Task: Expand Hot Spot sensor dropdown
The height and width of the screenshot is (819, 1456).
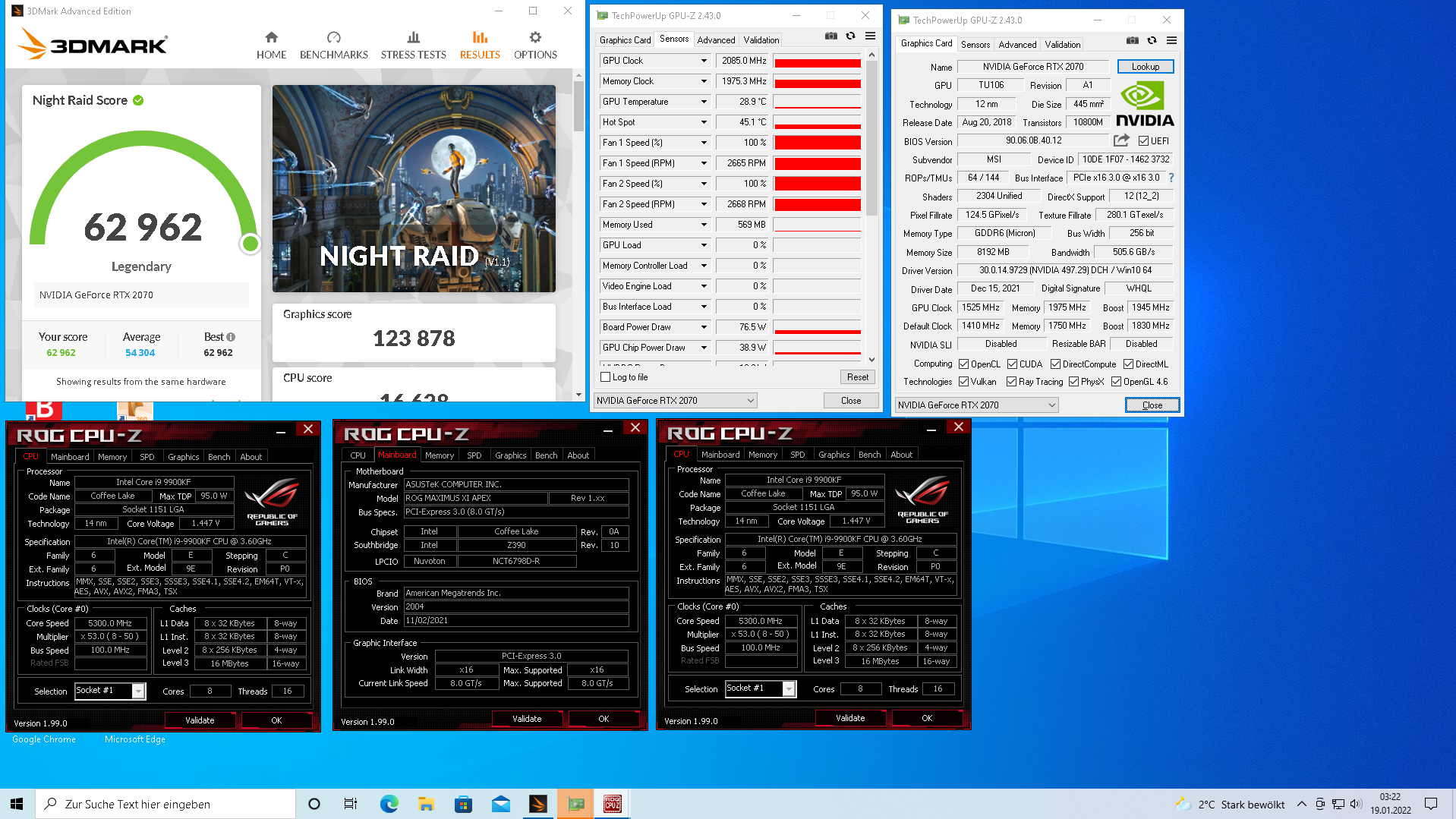Action: coord(704,122)
